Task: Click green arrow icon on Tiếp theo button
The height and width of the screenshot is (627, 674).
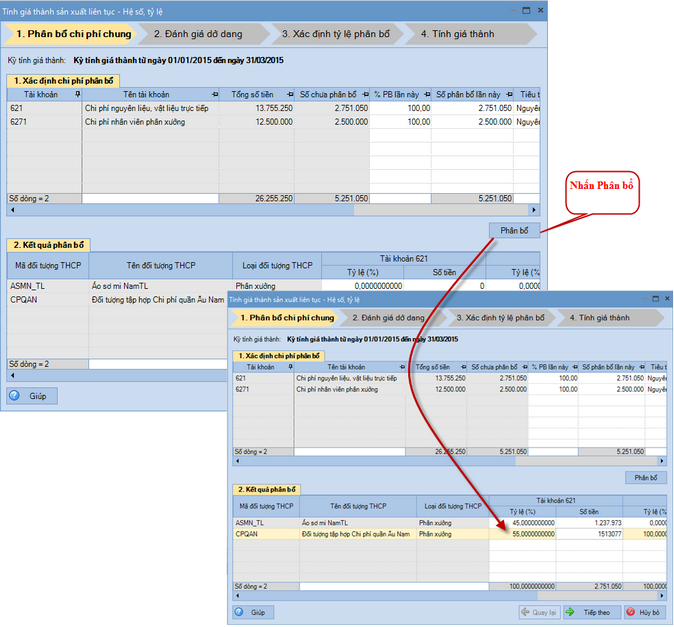Action: click(570, 612)
